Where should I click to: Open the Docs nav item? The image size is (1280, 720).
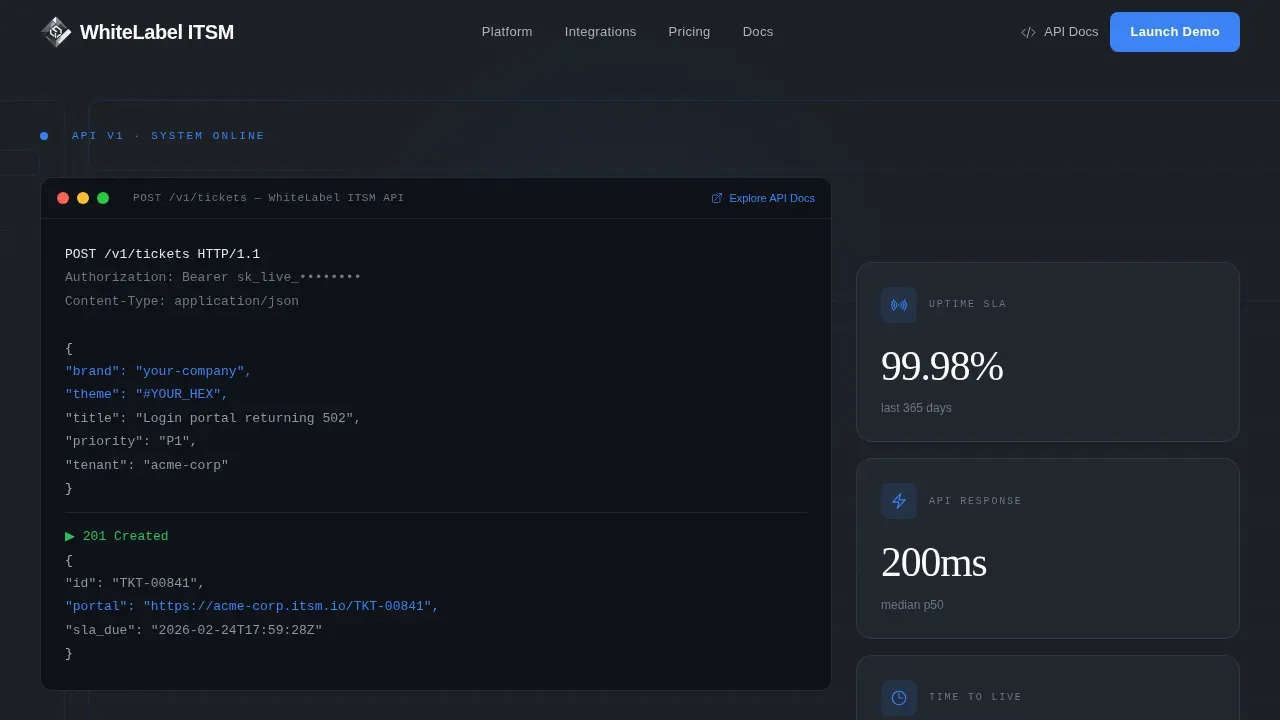point(758,32)
